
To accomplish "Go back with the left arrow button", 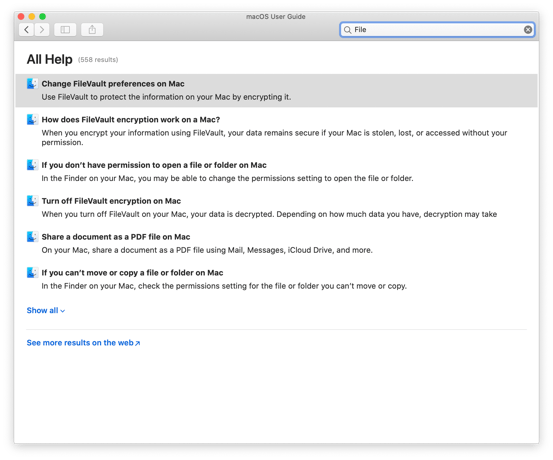I will [x=26, y=30].
